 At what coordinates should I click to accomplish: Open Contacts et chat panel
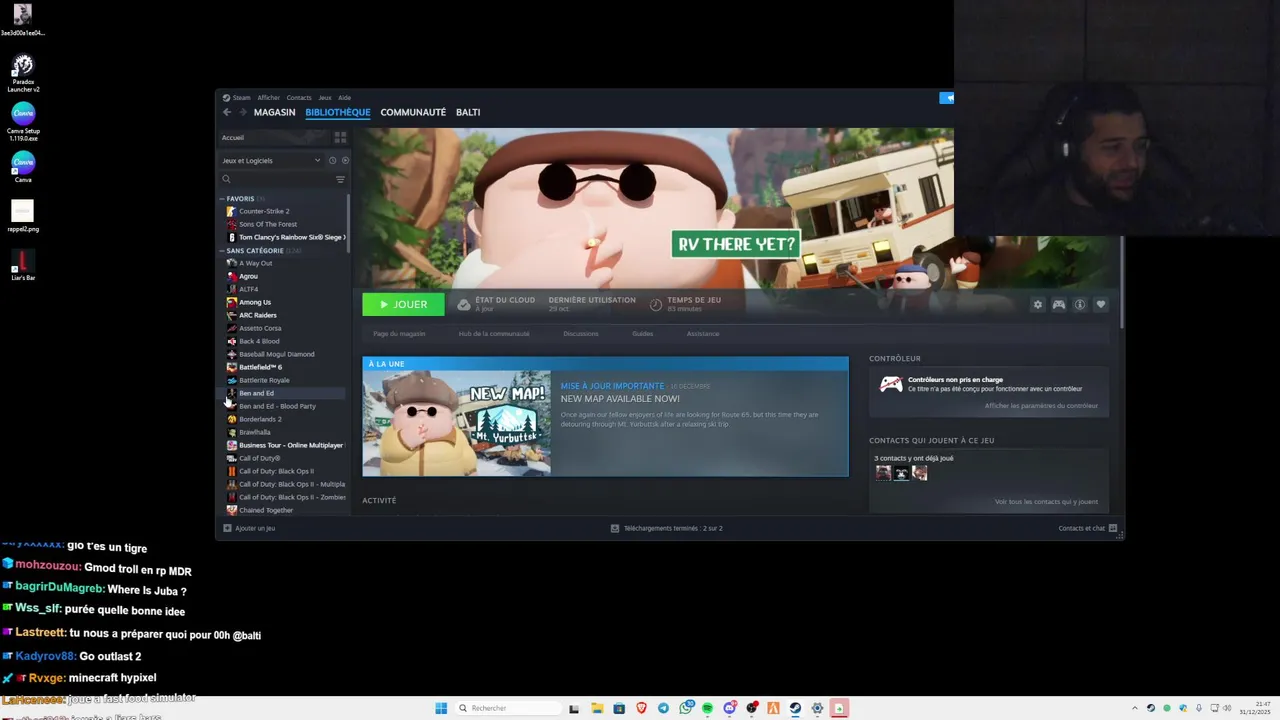point(1088,528)
